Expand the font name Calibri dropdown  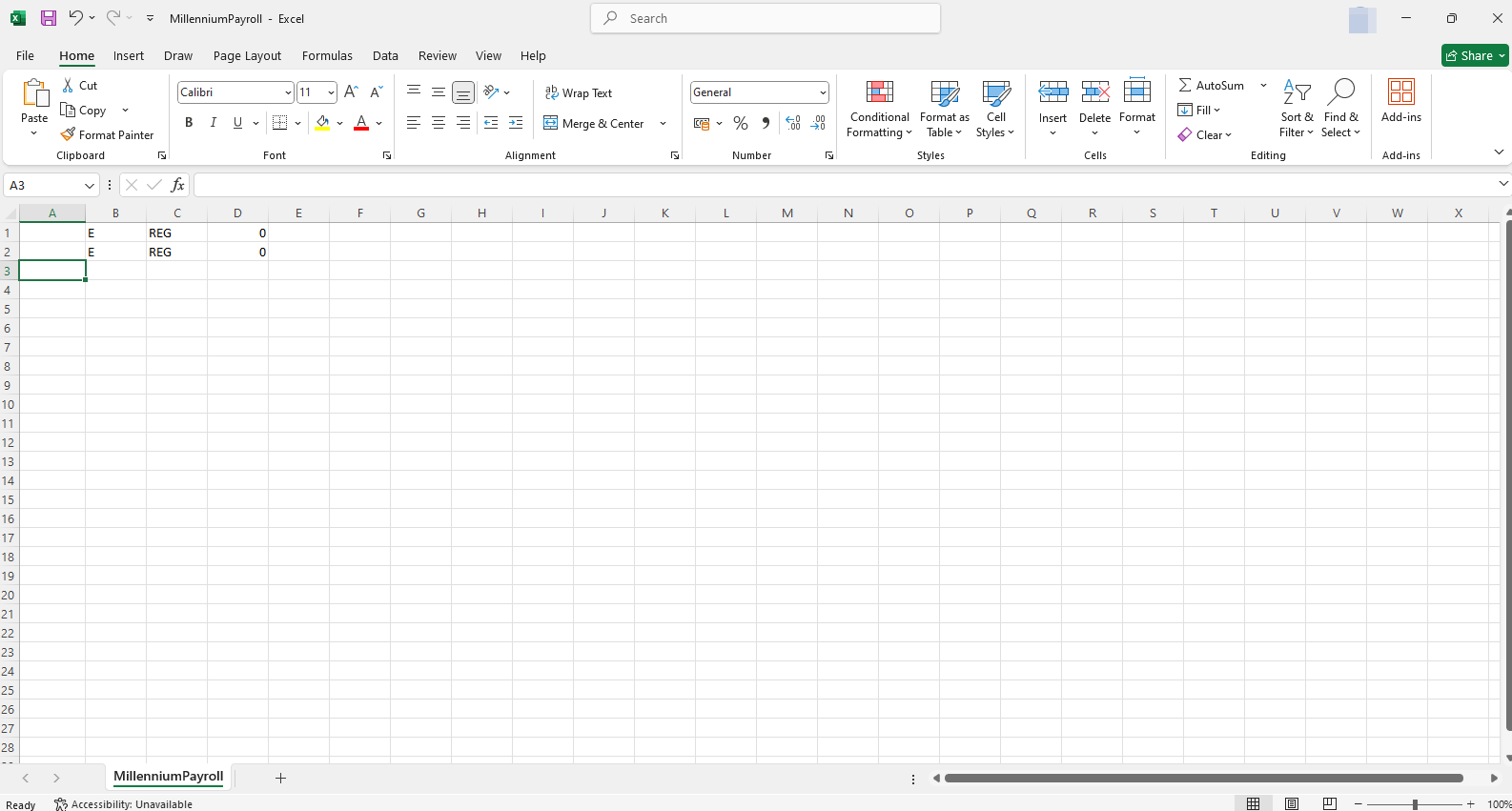tap(288, 92)
